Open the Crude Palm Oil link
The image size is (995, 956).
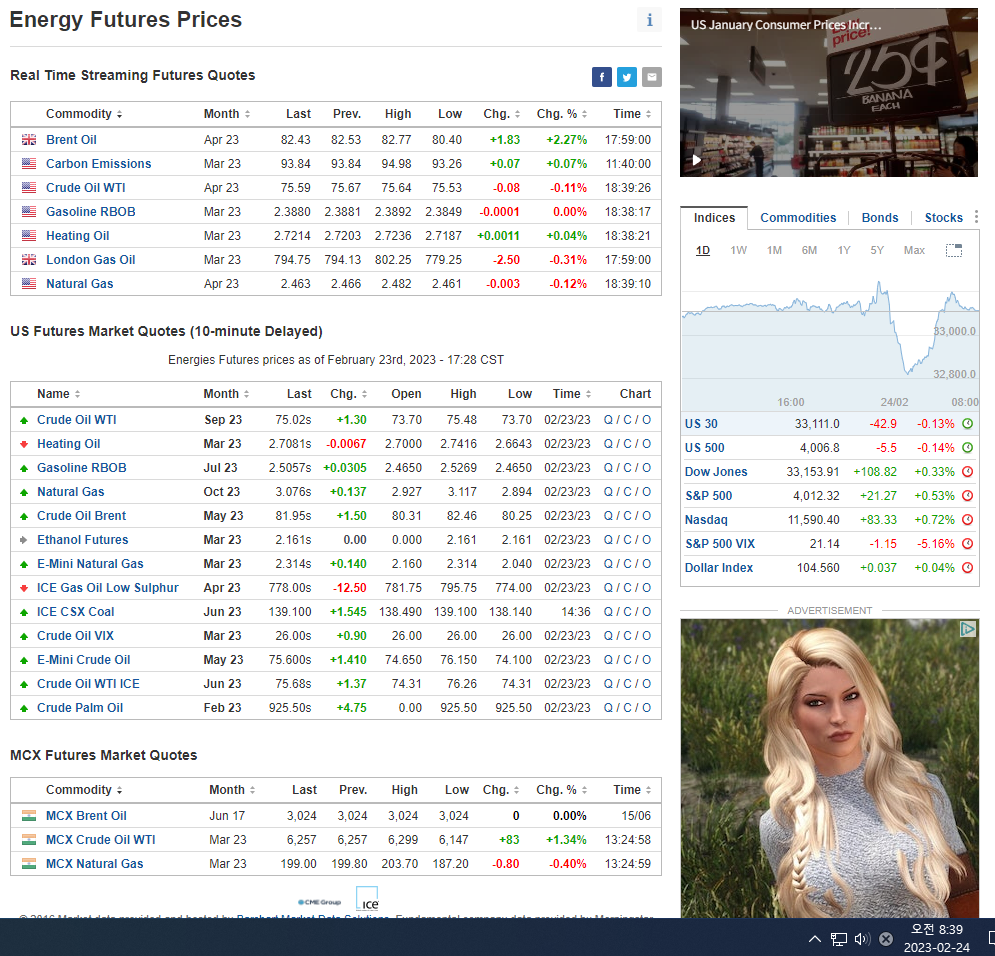point(80,708)
